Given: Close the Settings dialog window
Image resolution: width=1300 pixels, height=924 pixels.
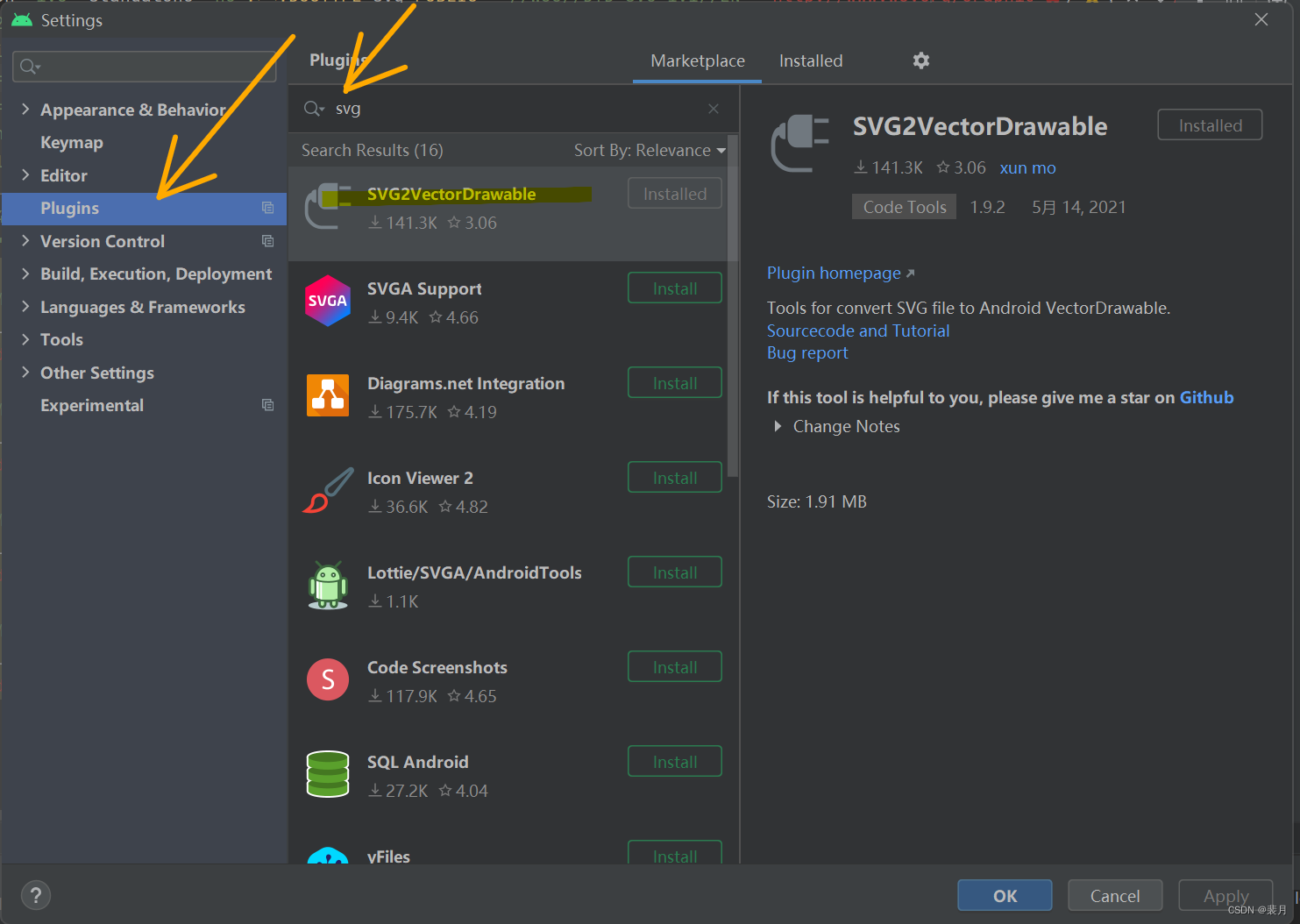Looking at the screenshot, I should click(x=1261, y=19).
